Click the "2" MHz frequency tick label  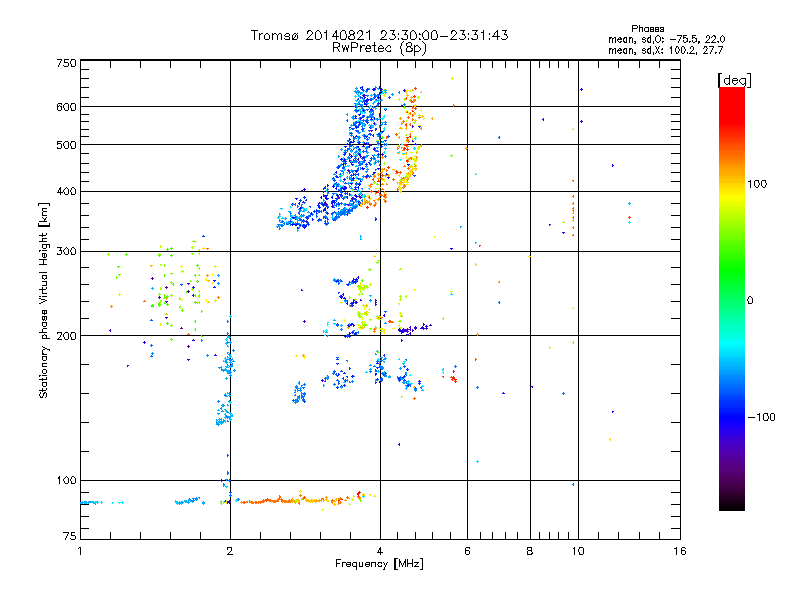[230, 551]
